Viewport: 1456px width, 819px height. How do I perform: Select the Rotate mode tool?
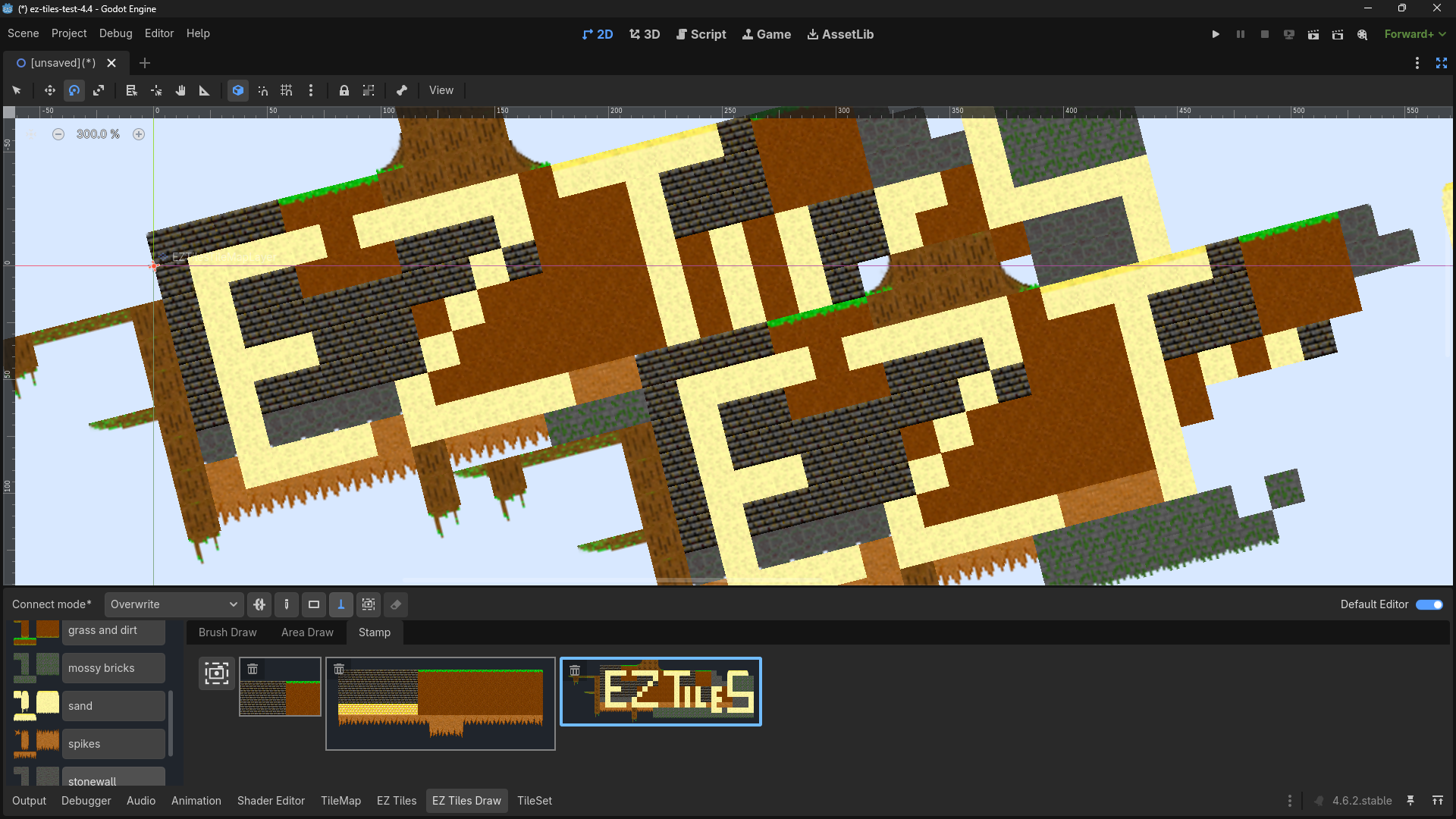point(74,90)
